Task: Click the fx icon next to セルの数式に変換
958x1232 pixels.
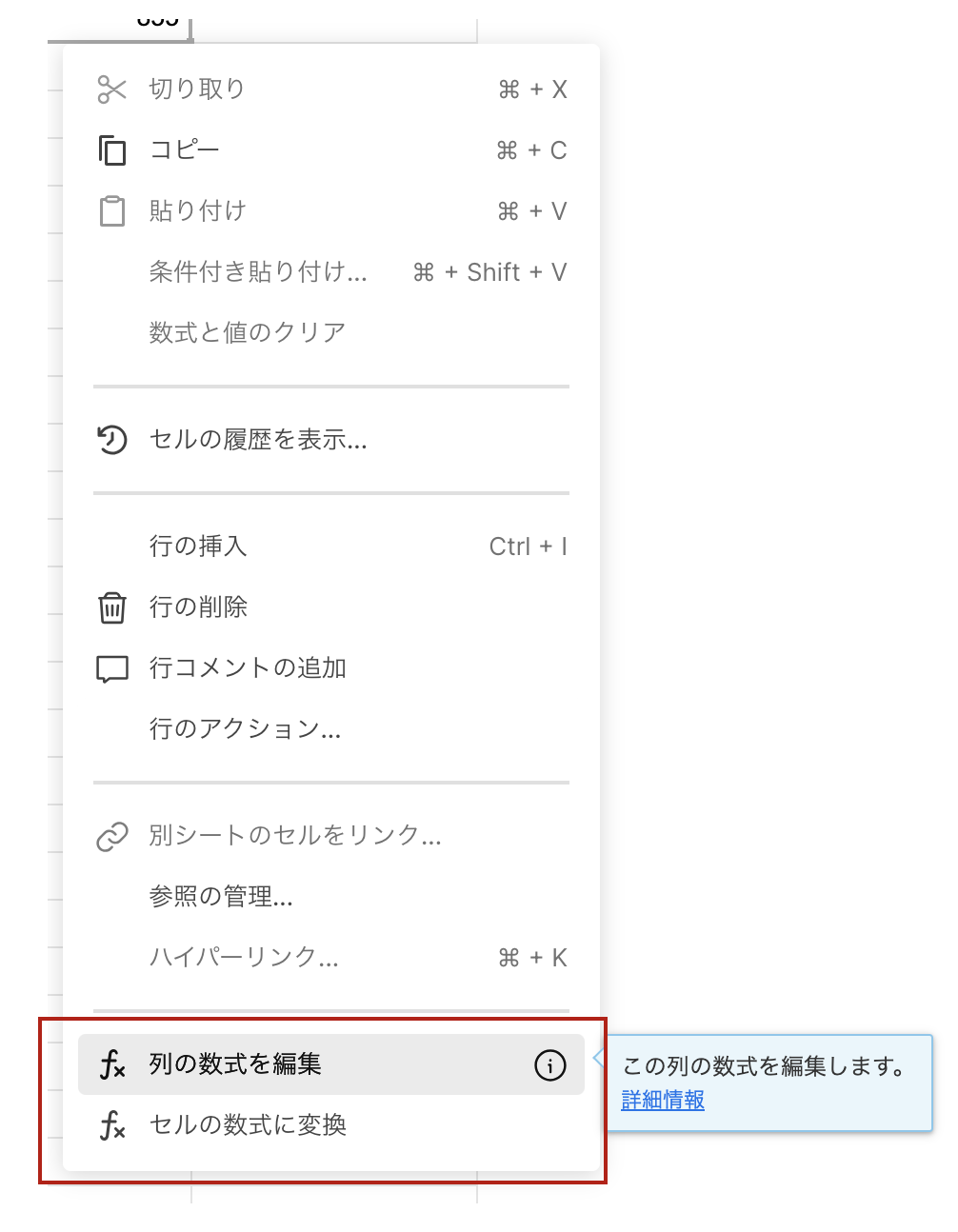Action: 112,1125
